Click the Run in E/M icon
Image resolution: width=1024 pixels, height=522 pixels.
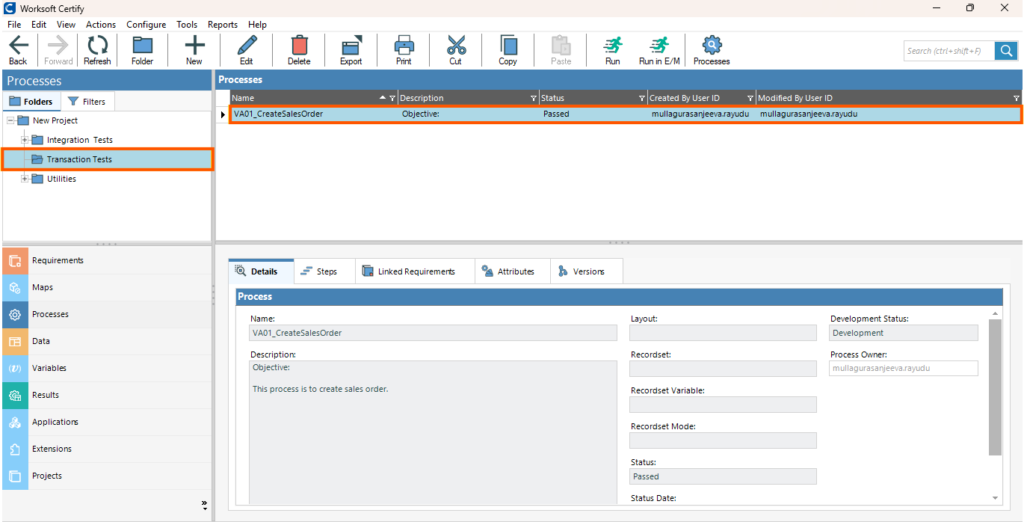tap(659, 50)
